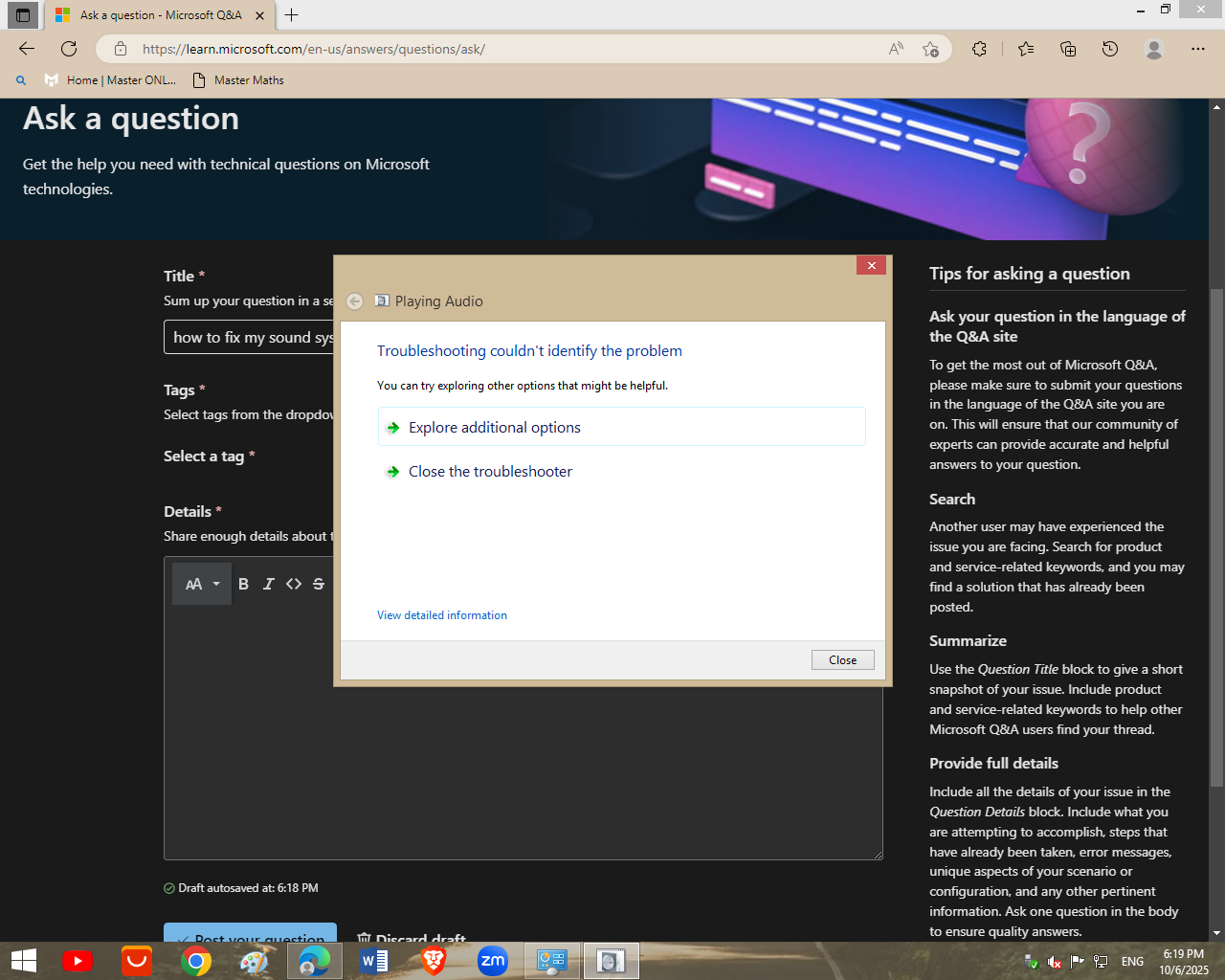Screen dimensions: 1225x980
Task: Open View detailed information link
Action: (442, 615)
